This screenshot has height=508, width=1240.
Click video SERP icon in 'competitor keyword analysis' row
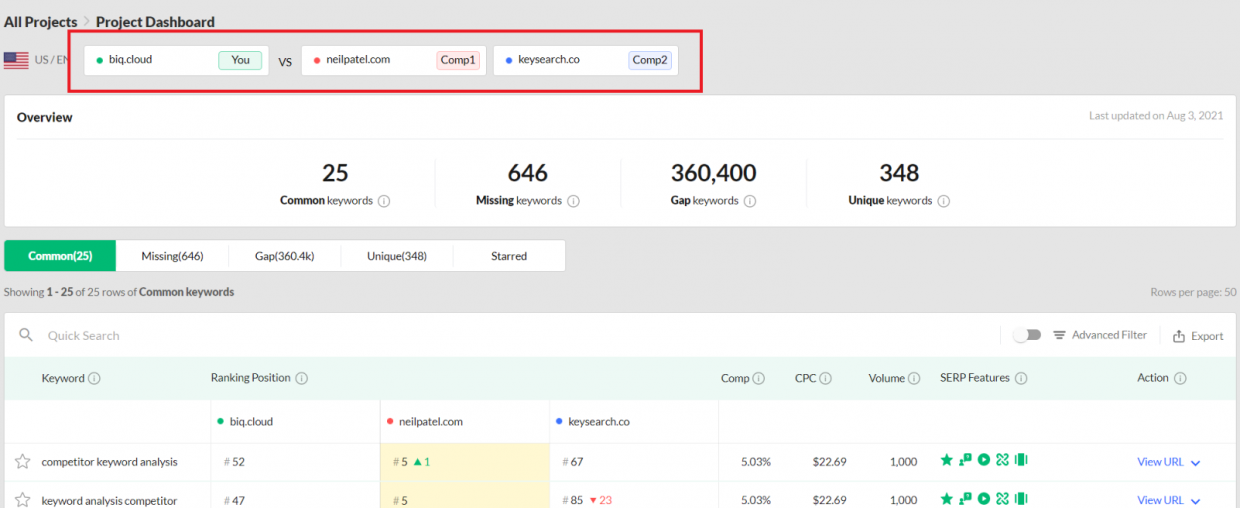984,460
